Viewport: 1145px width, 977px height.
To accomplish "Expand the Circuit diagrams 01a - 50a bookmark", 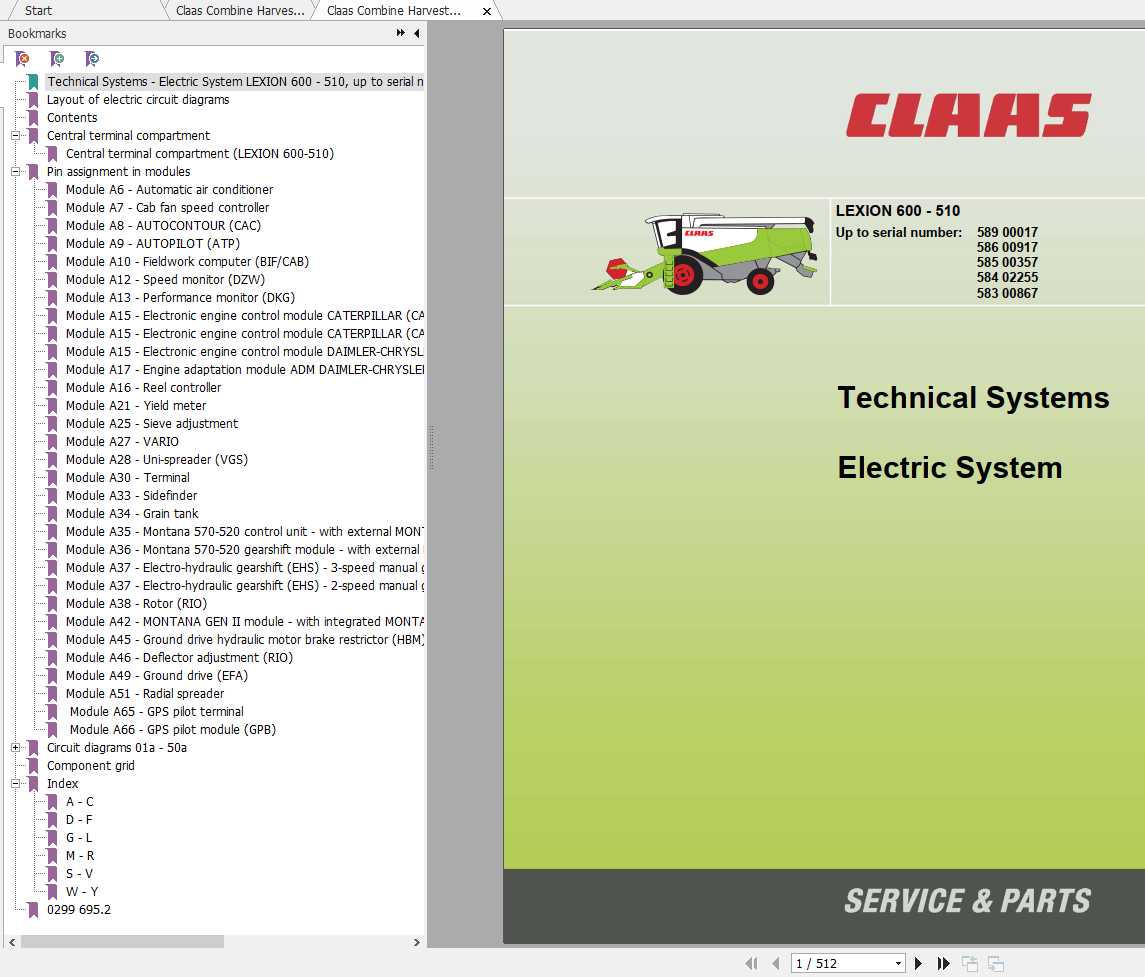I will 16,747.
